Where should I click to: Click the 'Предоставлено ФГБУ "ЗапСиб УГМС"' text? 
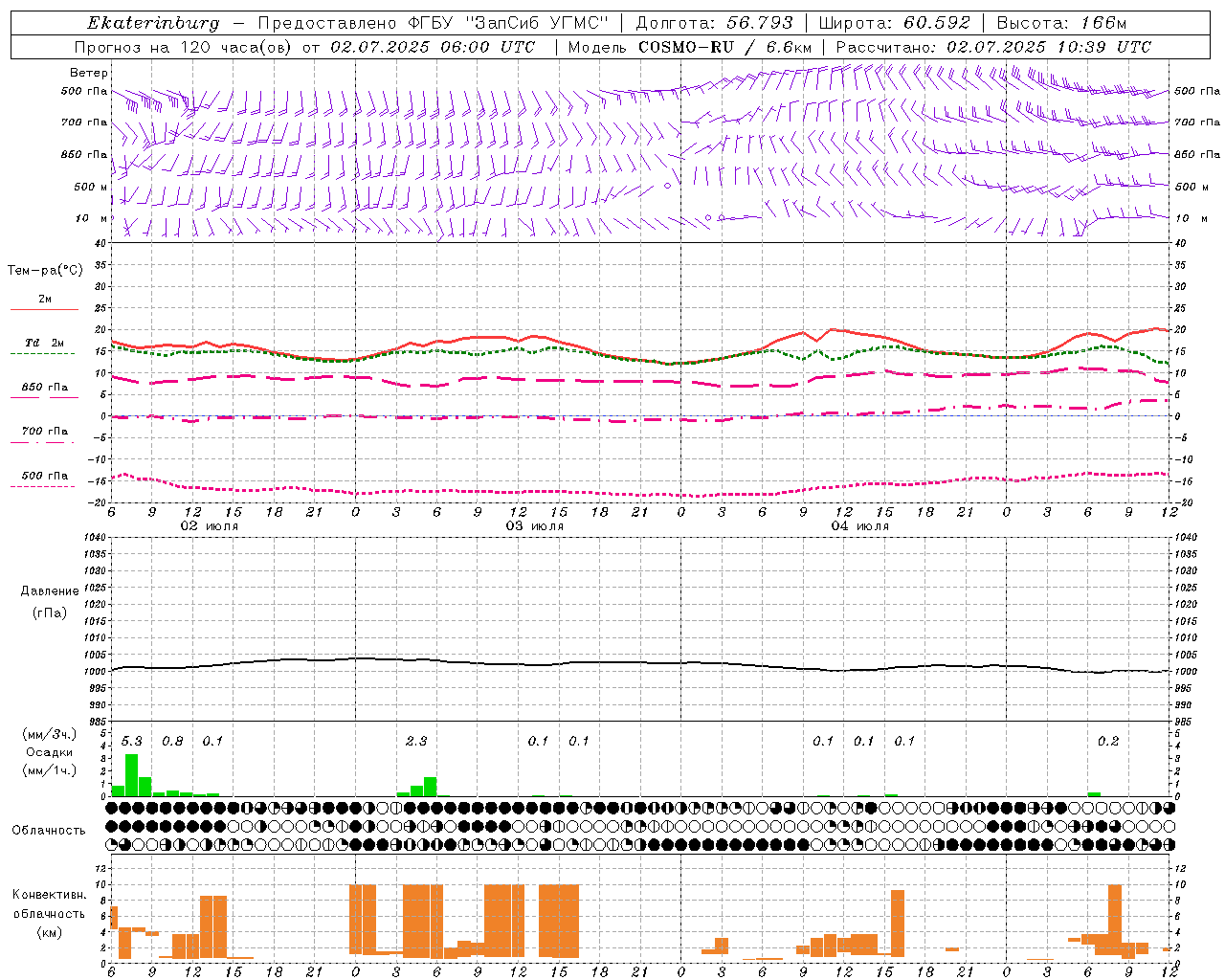coord(434,23)
